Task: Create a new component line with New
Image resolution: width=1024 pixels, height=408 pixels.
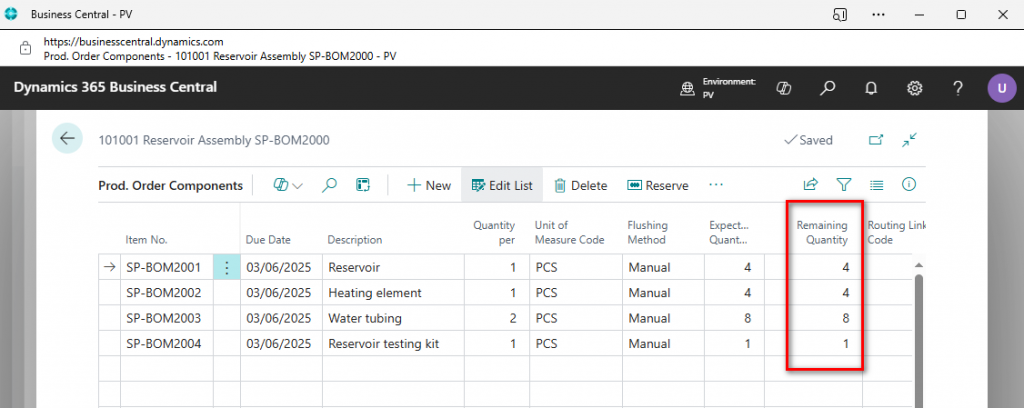Action: 428,185
